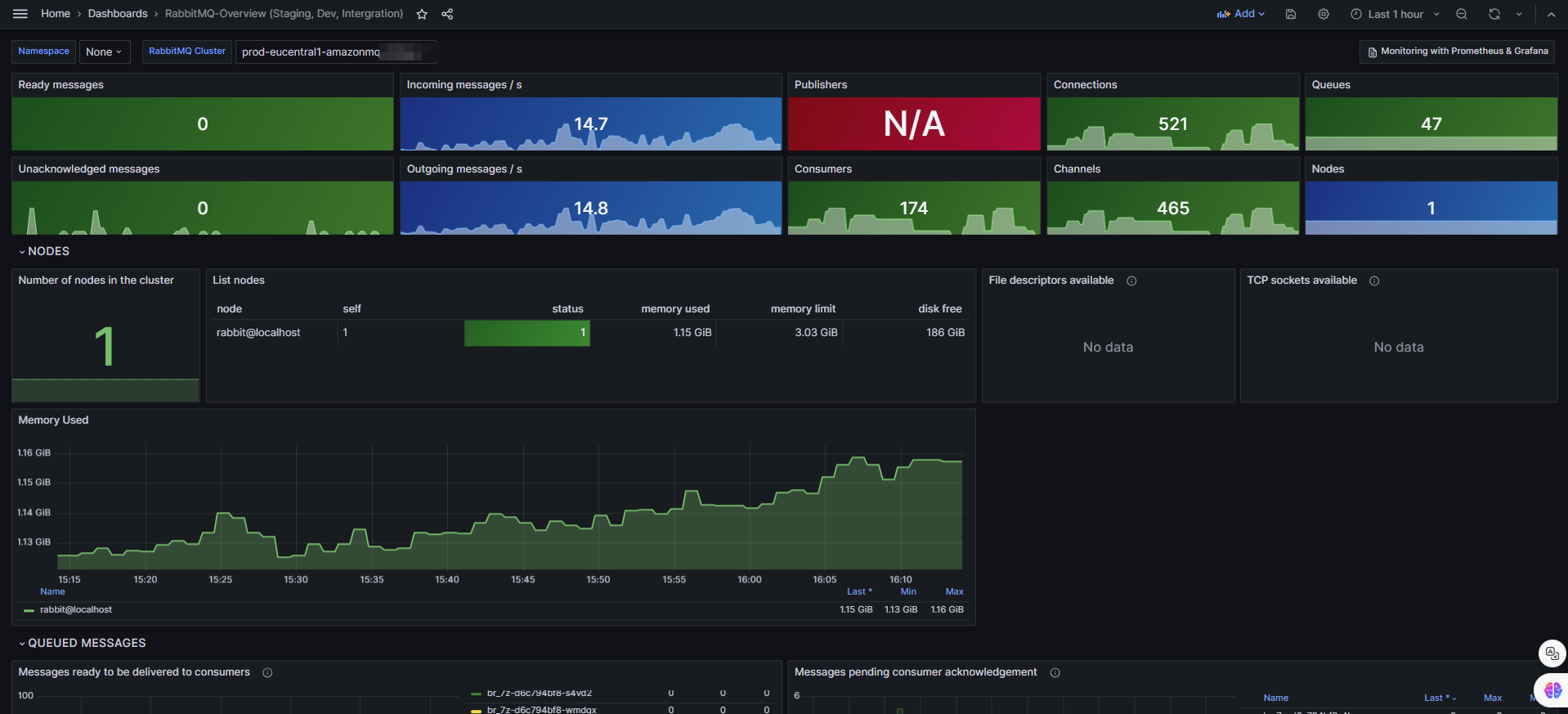
Task: Sort List nodes table by memory limit
Action: (x=803, y=309)
